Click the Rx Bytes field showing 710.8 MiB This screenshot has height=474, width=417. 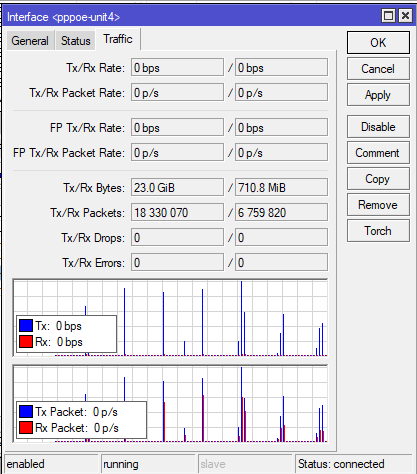tap(281, 188)
